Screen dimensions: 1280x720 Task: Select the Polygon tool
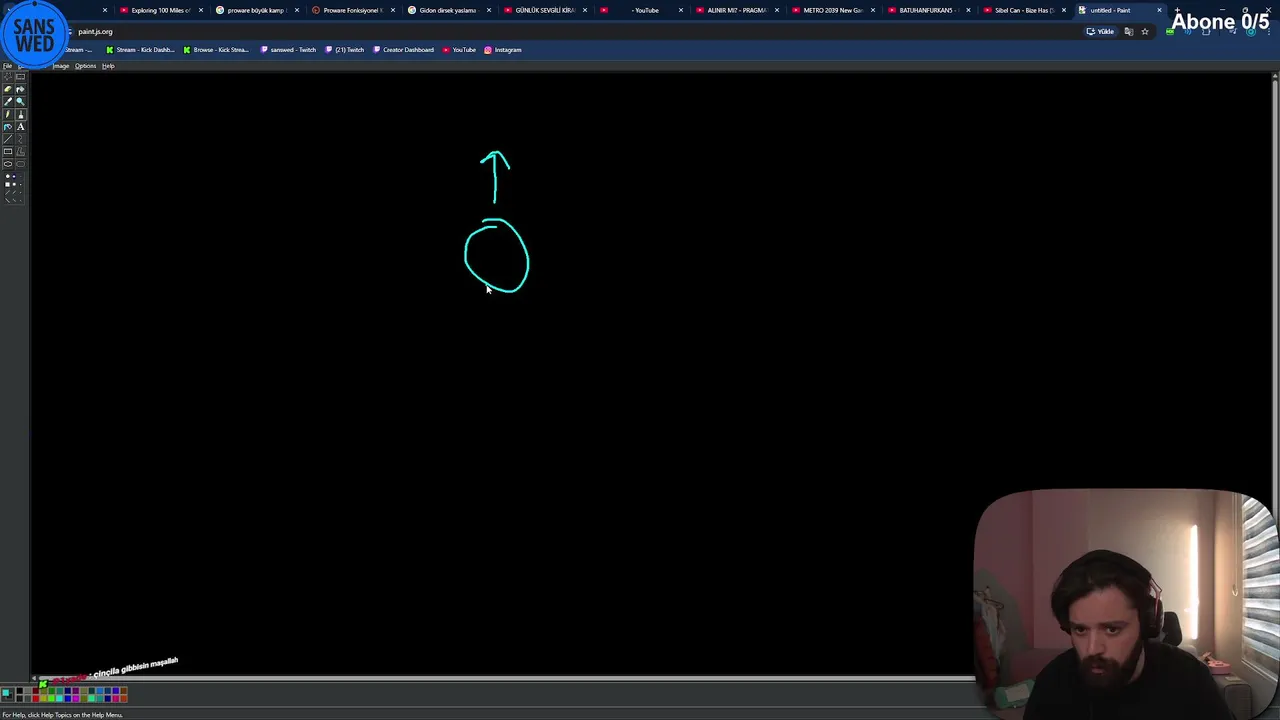(x=20, y=151)
